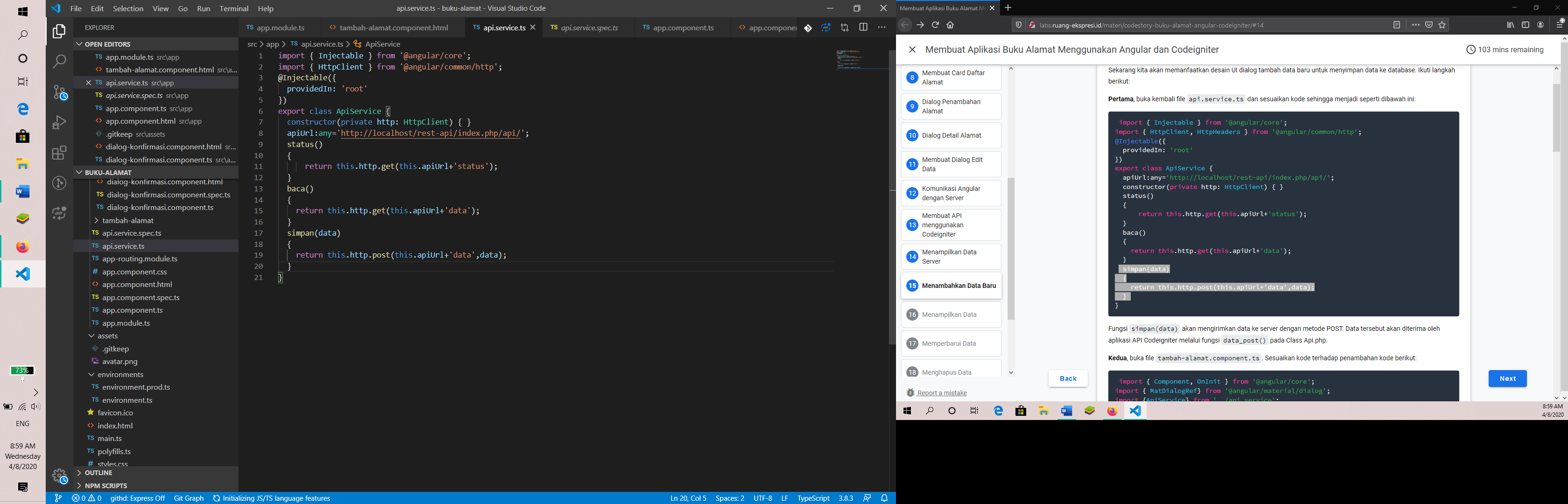
Task: Open the Firefox hamburger menu
Action: 1560,25
